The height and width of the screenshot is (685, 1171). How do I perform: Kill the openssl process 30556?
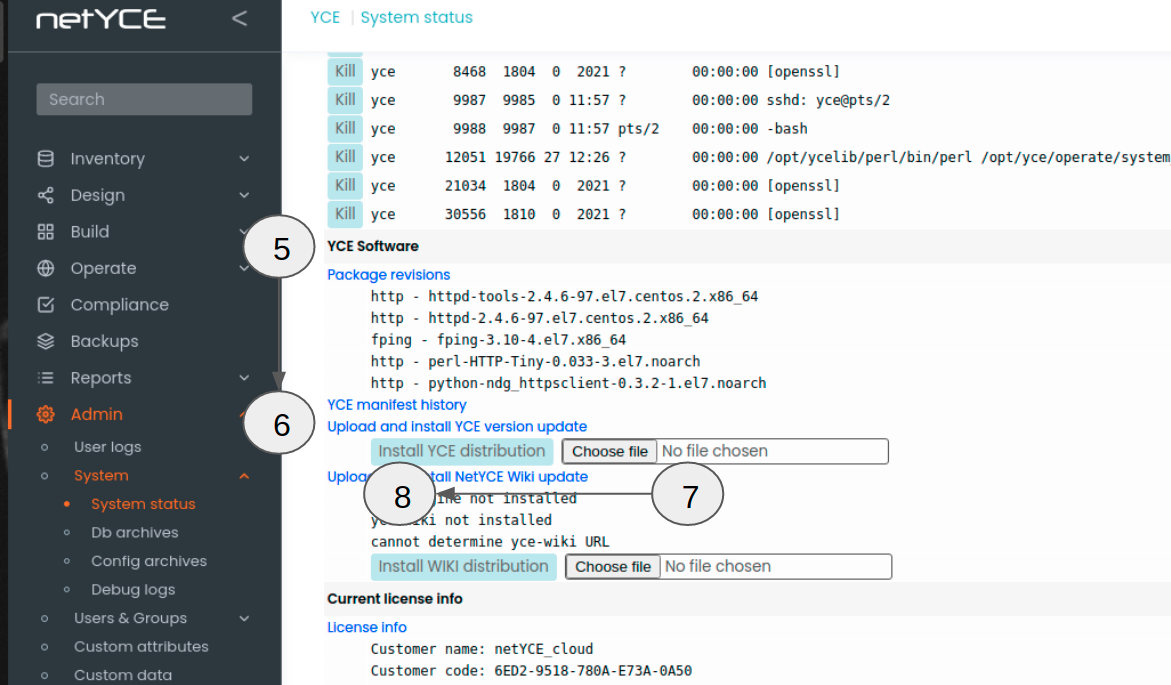(345, 214)
